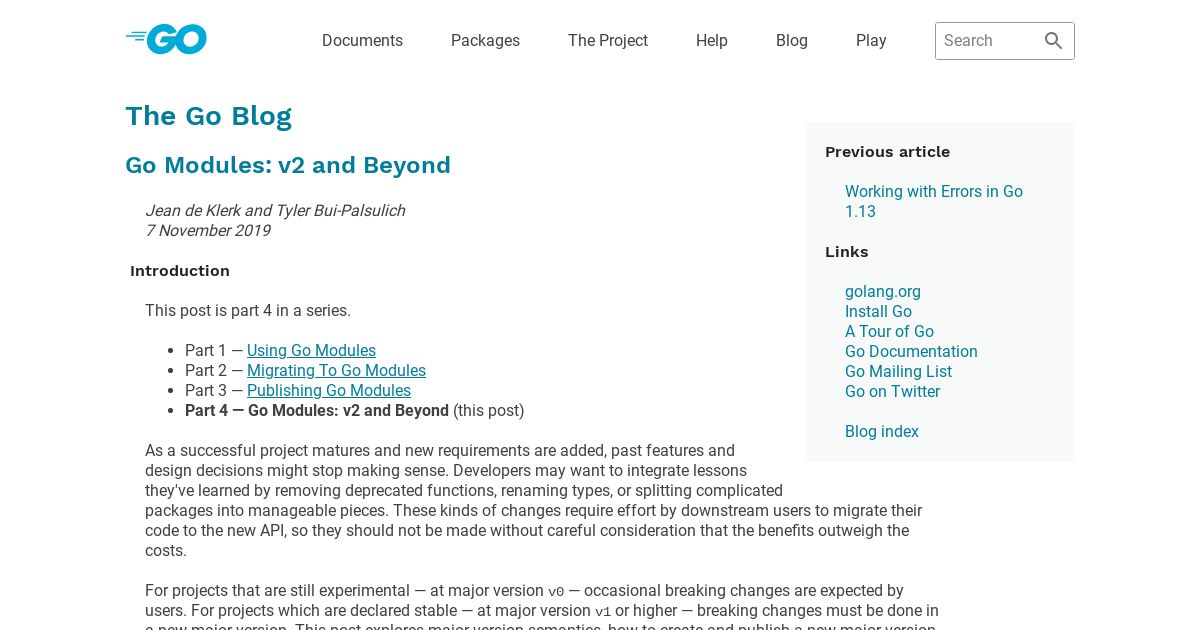Open the Publishing Go Modules link
The image size is (1200, 630).
pos(329,391)
